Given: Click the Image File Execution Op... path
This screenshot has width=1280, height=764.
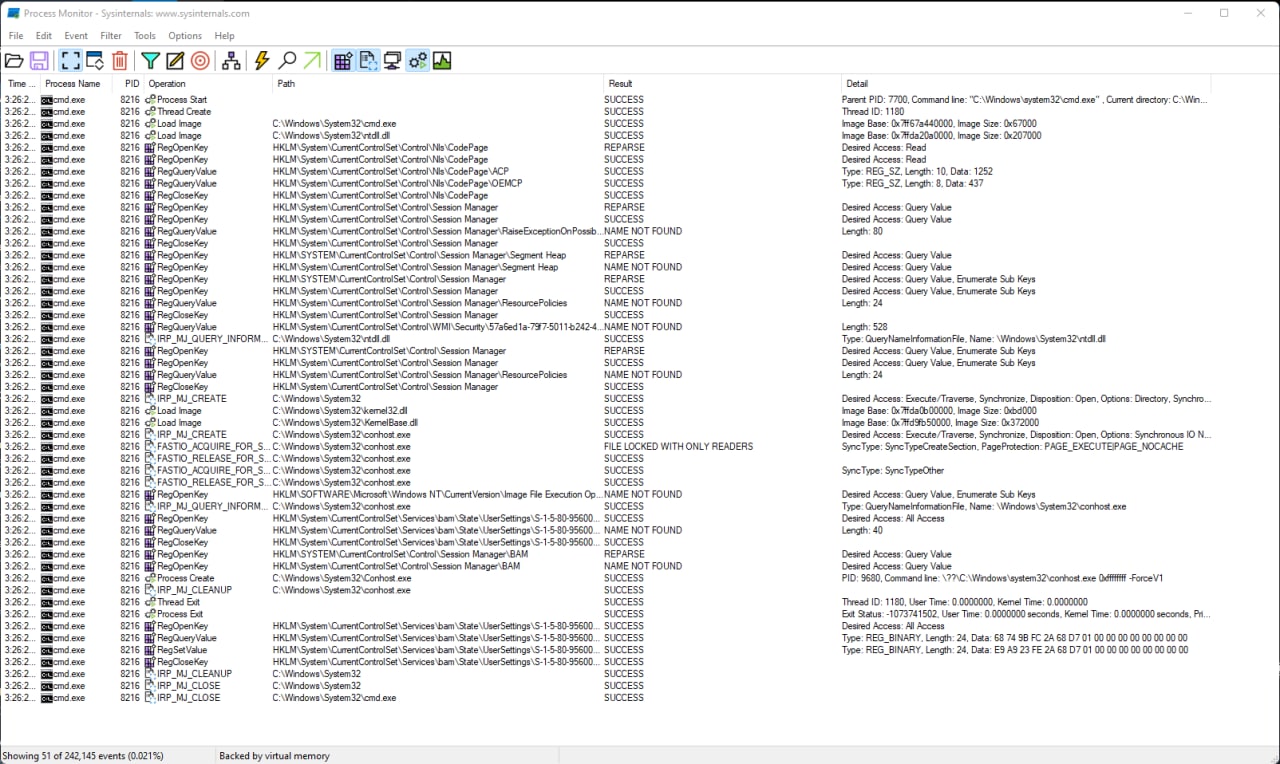Looking at the screenshot, I should (437, 495).
